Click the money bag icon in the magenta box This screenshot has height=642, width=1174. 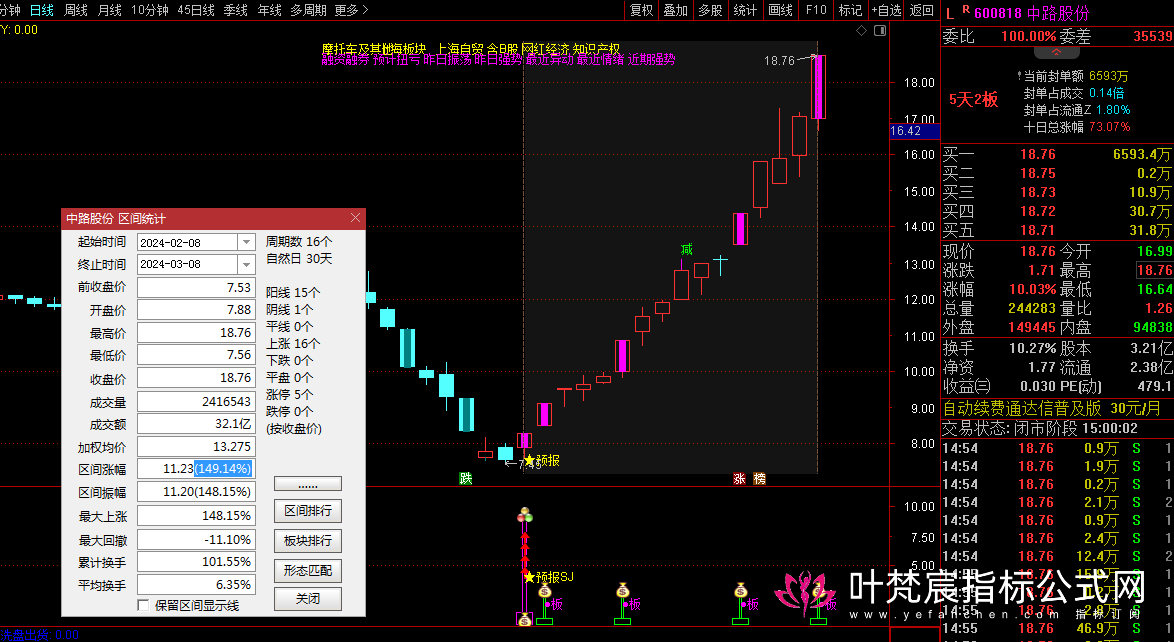pyautogui.click(x=524, y=620)
